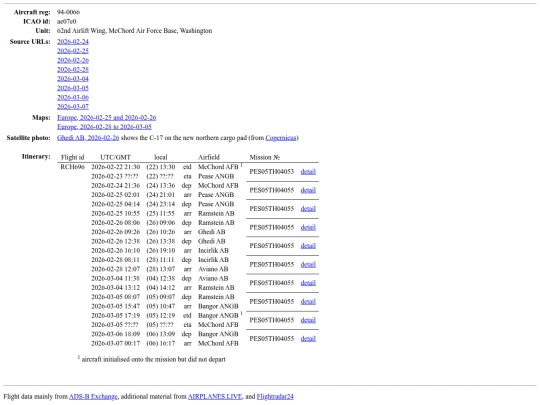Click the Source URLs label
Screen dimensions: 540x405
[x=30, y=42]
